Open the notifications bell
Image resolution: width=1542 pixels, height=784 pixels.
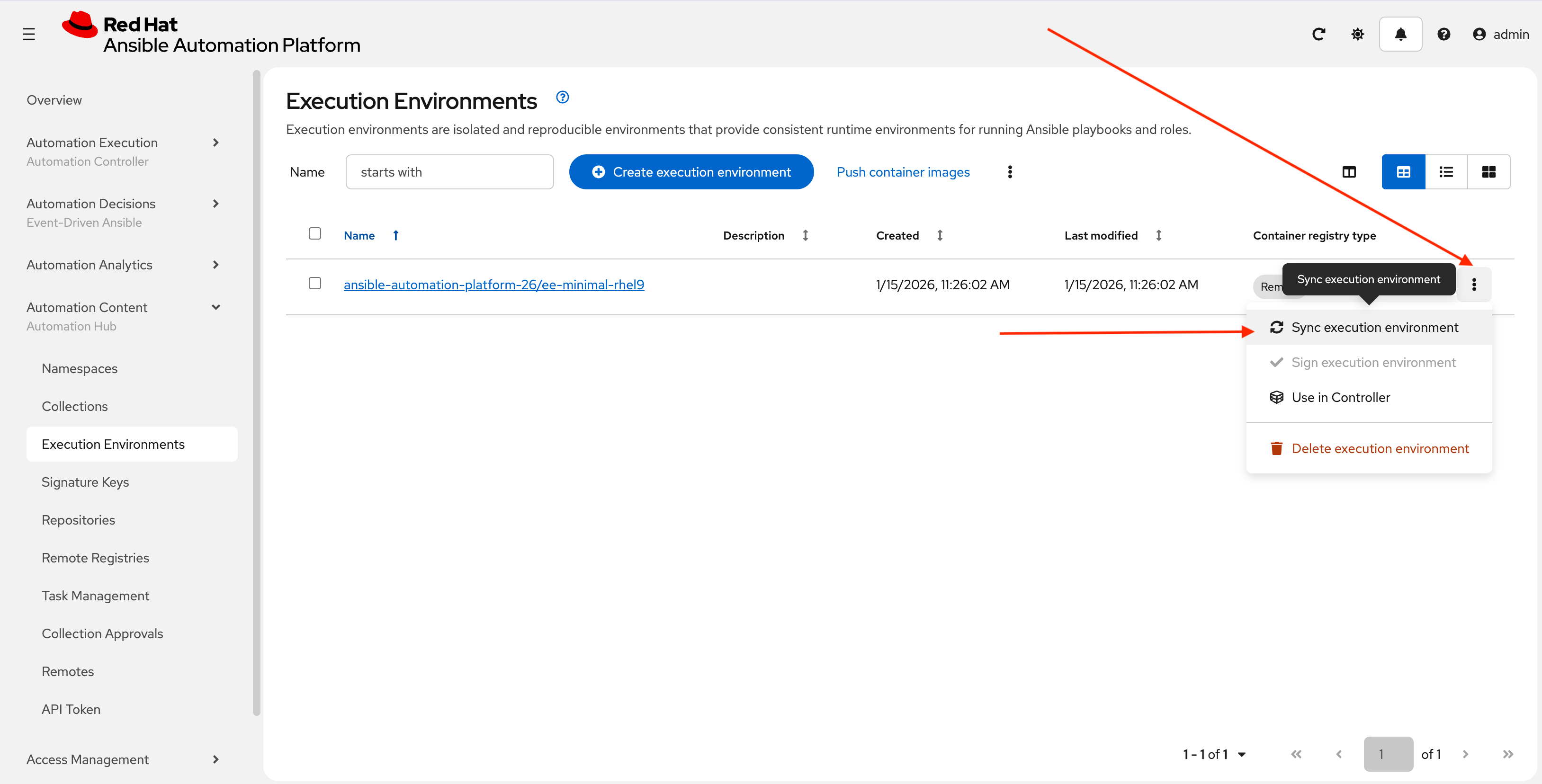1400,34
